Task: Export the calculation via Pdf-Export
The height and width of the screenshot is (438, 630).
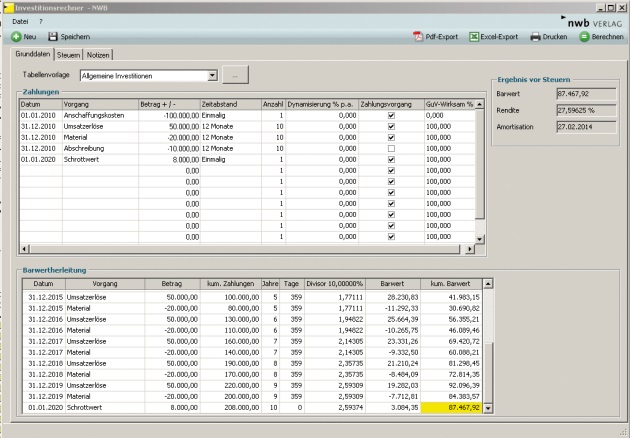Action: coord(417,36)
